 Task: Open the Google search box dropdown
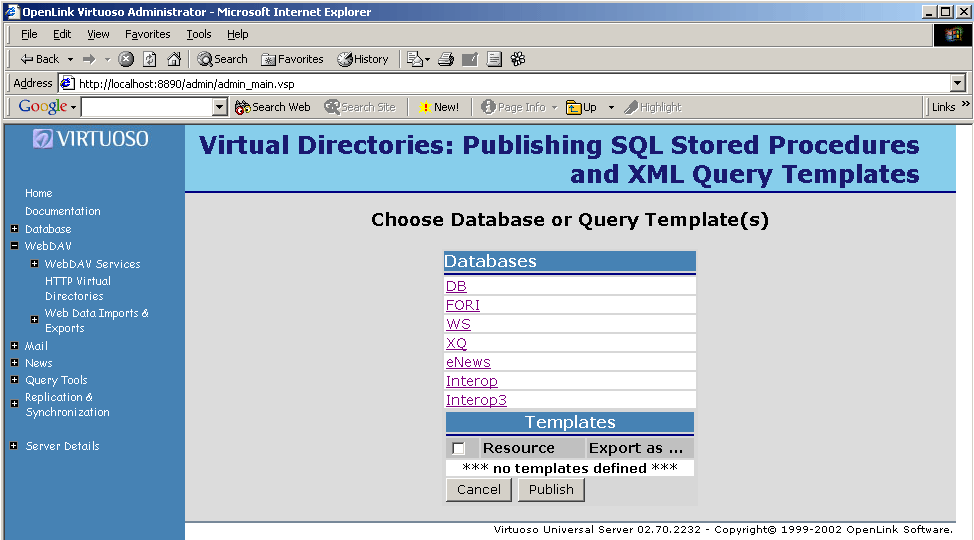click(x=220, y=107)
